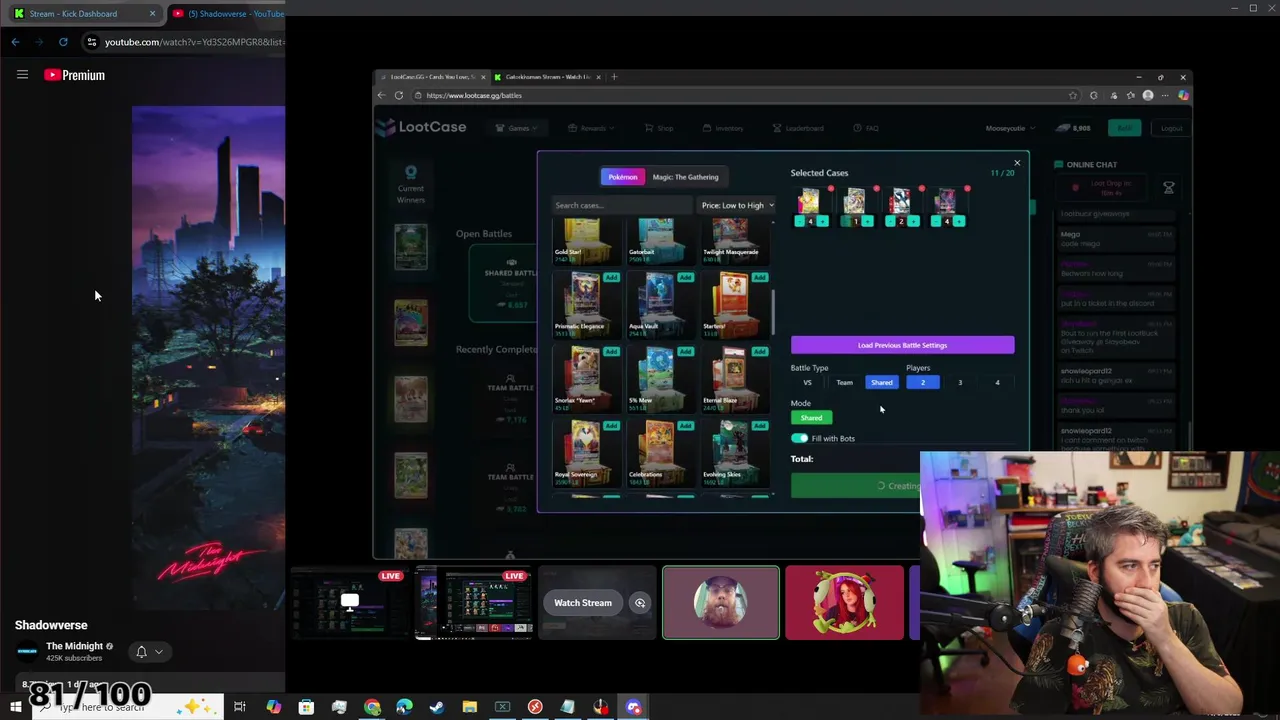The height and width of the screenshot is (720, 1280).
Task: Open the Leaderboard link
Action: 798,128
